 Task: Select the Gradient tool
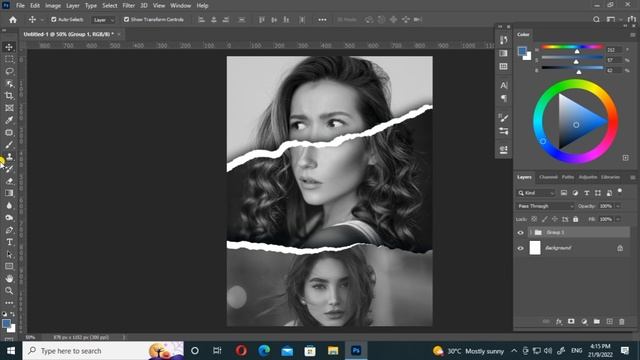coord(9,193)
